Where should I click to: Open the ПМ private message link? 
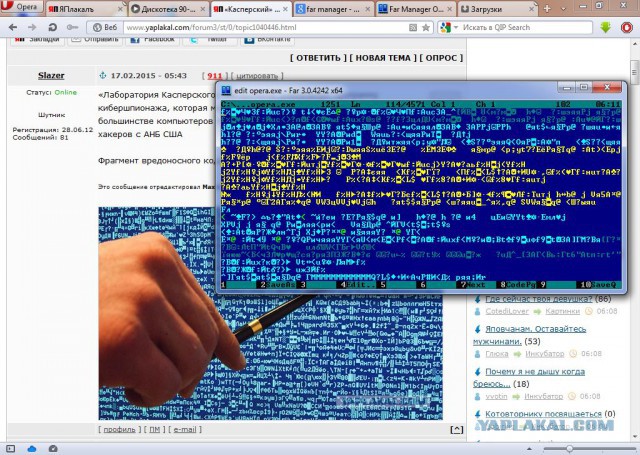pyautogui.click(x=154, y=429)
